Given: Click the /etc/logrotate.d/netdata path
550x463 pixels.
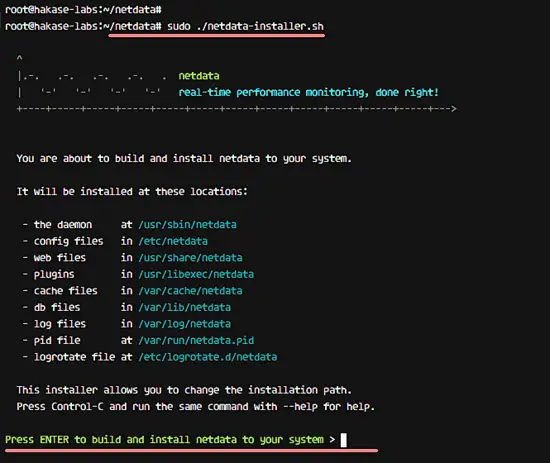Looking at the screenshot, I should (x=208, y=357).
